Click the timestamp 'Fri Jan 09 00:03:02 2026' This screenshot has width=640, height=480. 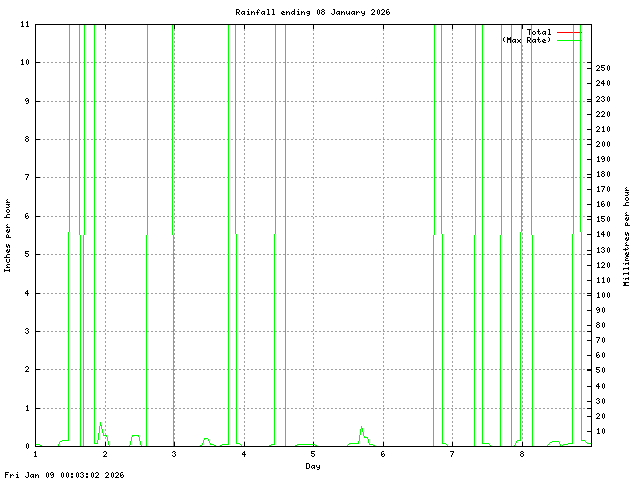[64, 475]
